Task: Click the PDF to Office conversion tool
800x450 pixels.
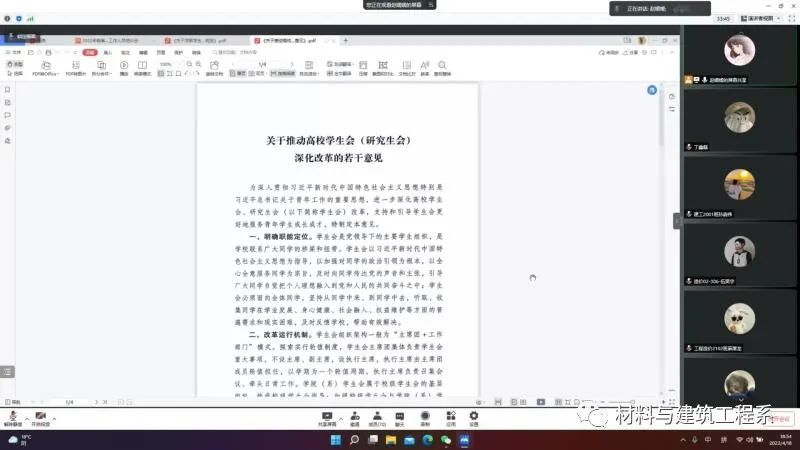Action: (x=45, y=68)
